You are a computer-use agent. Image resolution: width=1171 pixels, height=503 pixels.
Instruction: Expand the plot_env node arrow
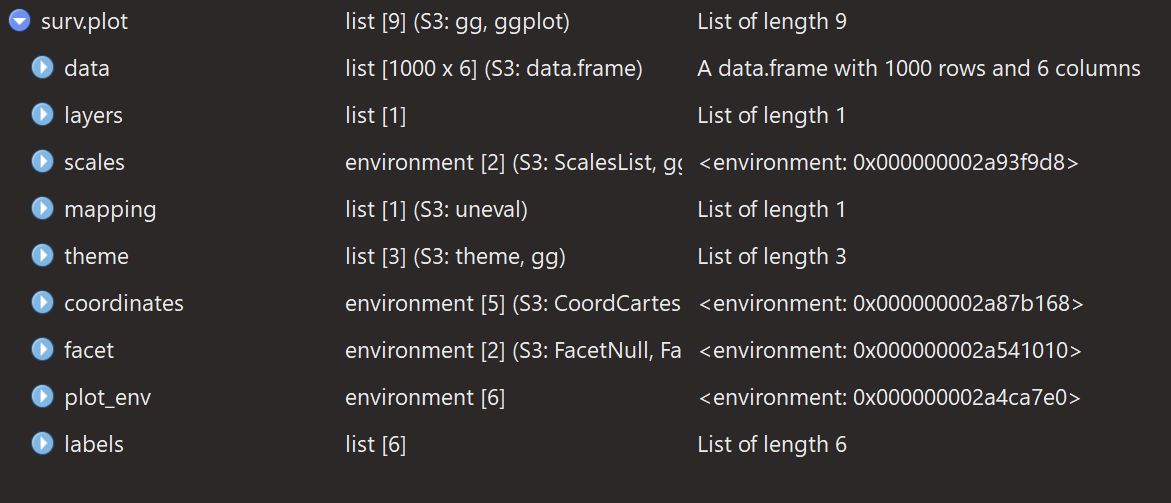pos(42,397)
